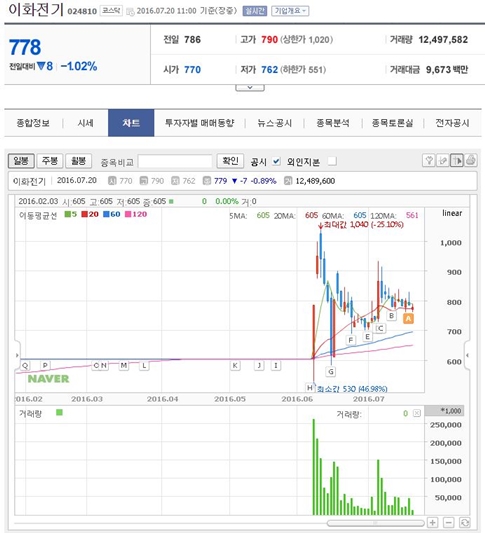Click the orange A disclosure marker
This screenshot has width=485, height=533.
pyautogui.click(x=408, y=319)
